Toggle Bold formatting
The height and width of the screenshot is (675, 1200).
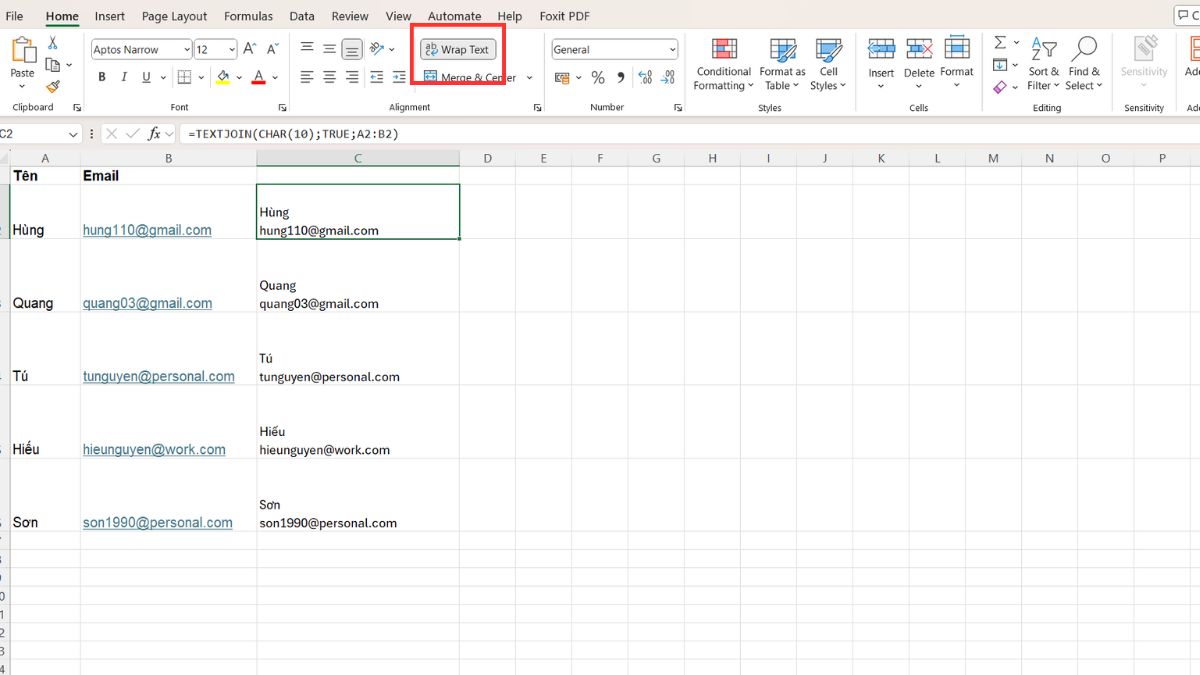(102, 77)
